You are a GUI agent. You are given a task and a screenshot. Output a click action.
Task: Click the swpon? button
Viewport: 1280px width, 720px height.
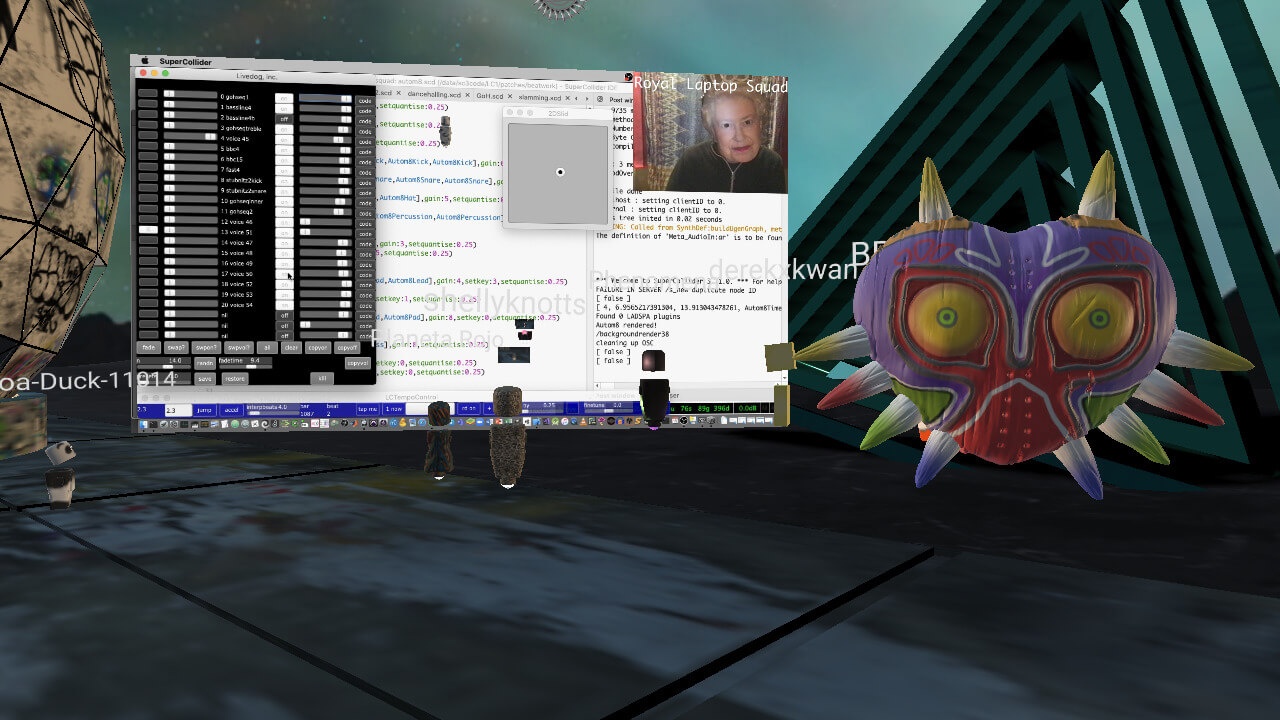pos(206,347)
